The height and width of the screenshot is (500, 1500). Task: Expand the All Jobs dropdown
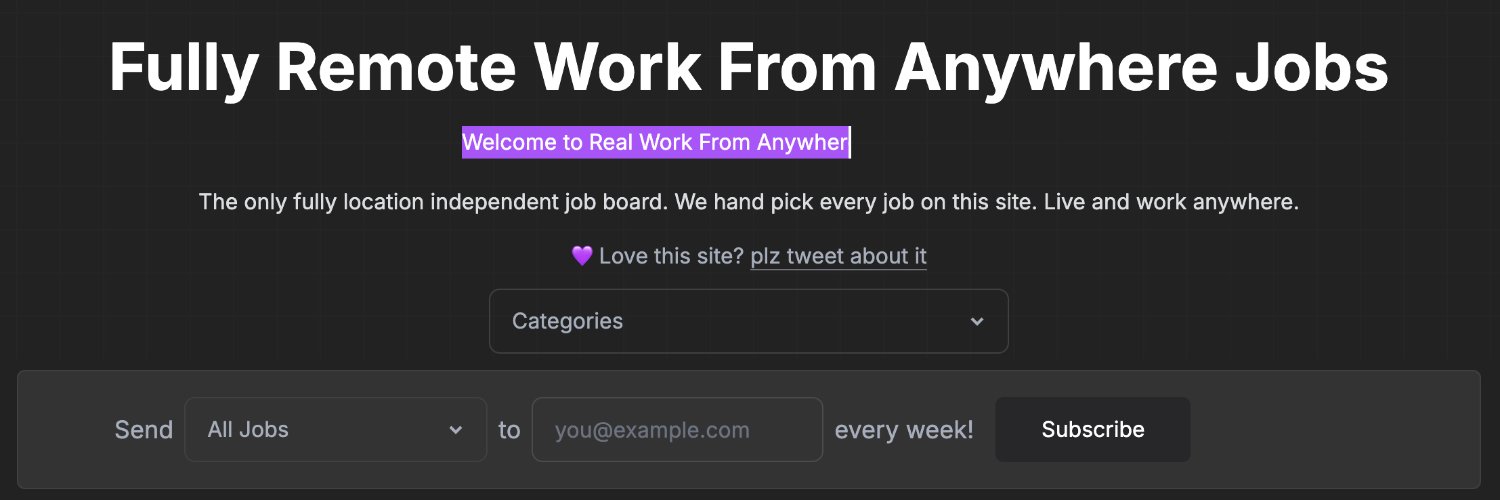tap(335, 430)
